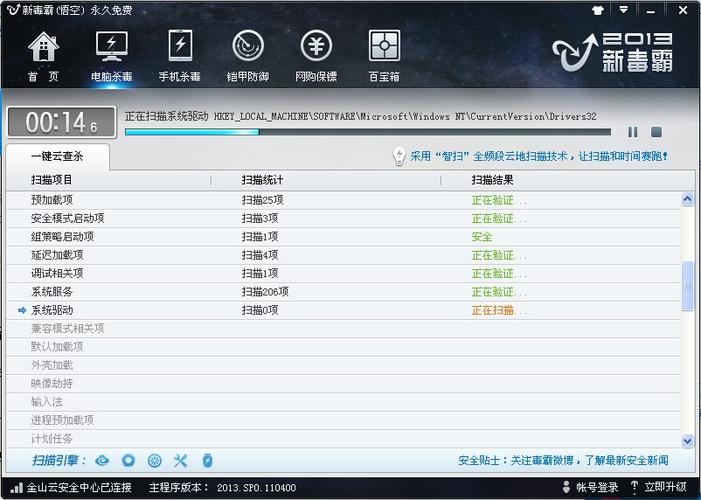Screen dimensions: 701x500
Task: Open the 铠甲防御 armor defense section
Action: [248, 55]
